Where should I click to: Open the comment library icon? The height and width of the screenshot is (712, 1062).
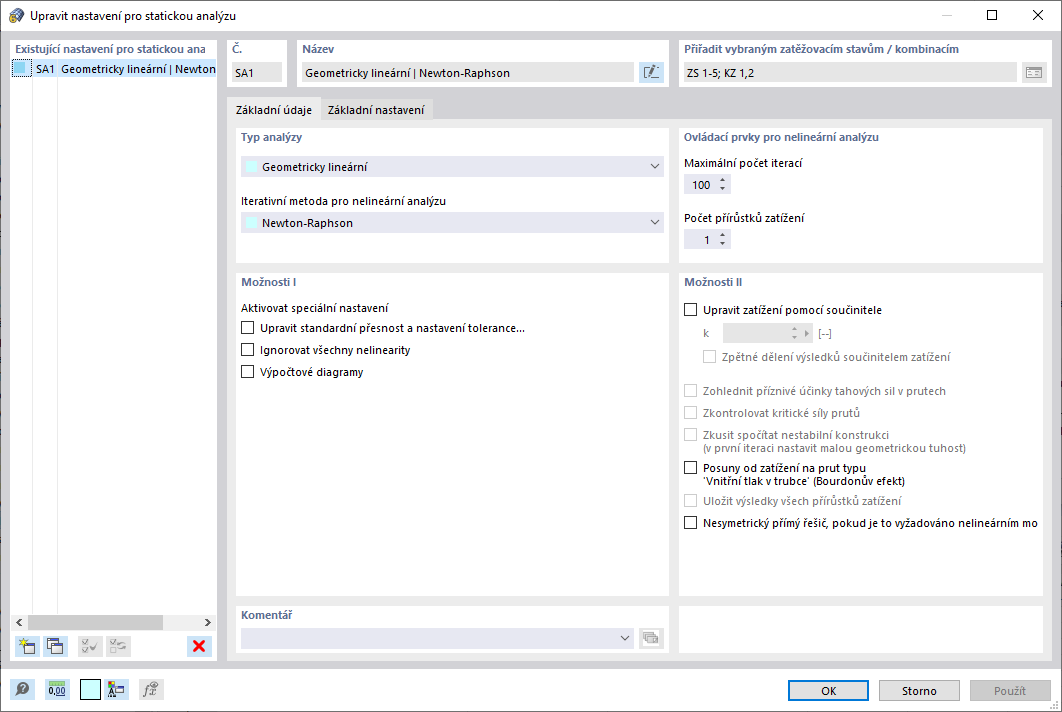pos(651,638)
